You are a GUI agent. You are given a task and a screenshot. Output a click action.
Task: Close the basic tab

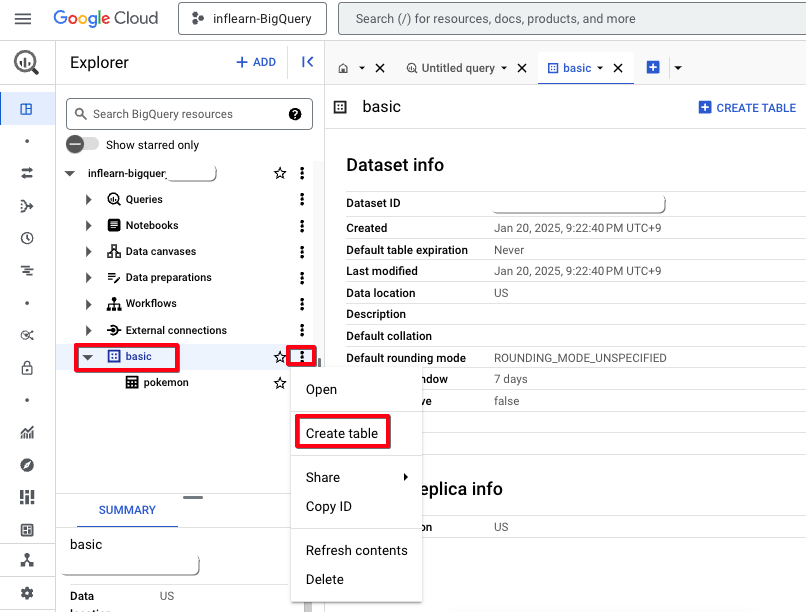pyautogui.click(x=618, y=68)
